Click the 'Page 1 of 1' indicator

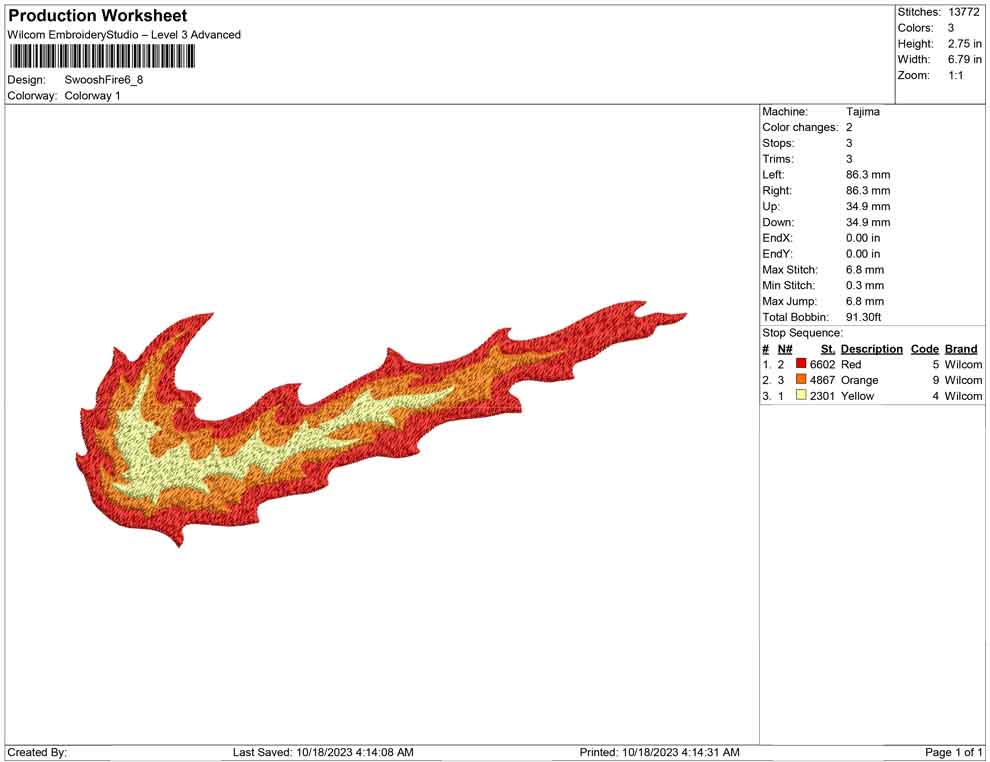[x=953, y=752]
